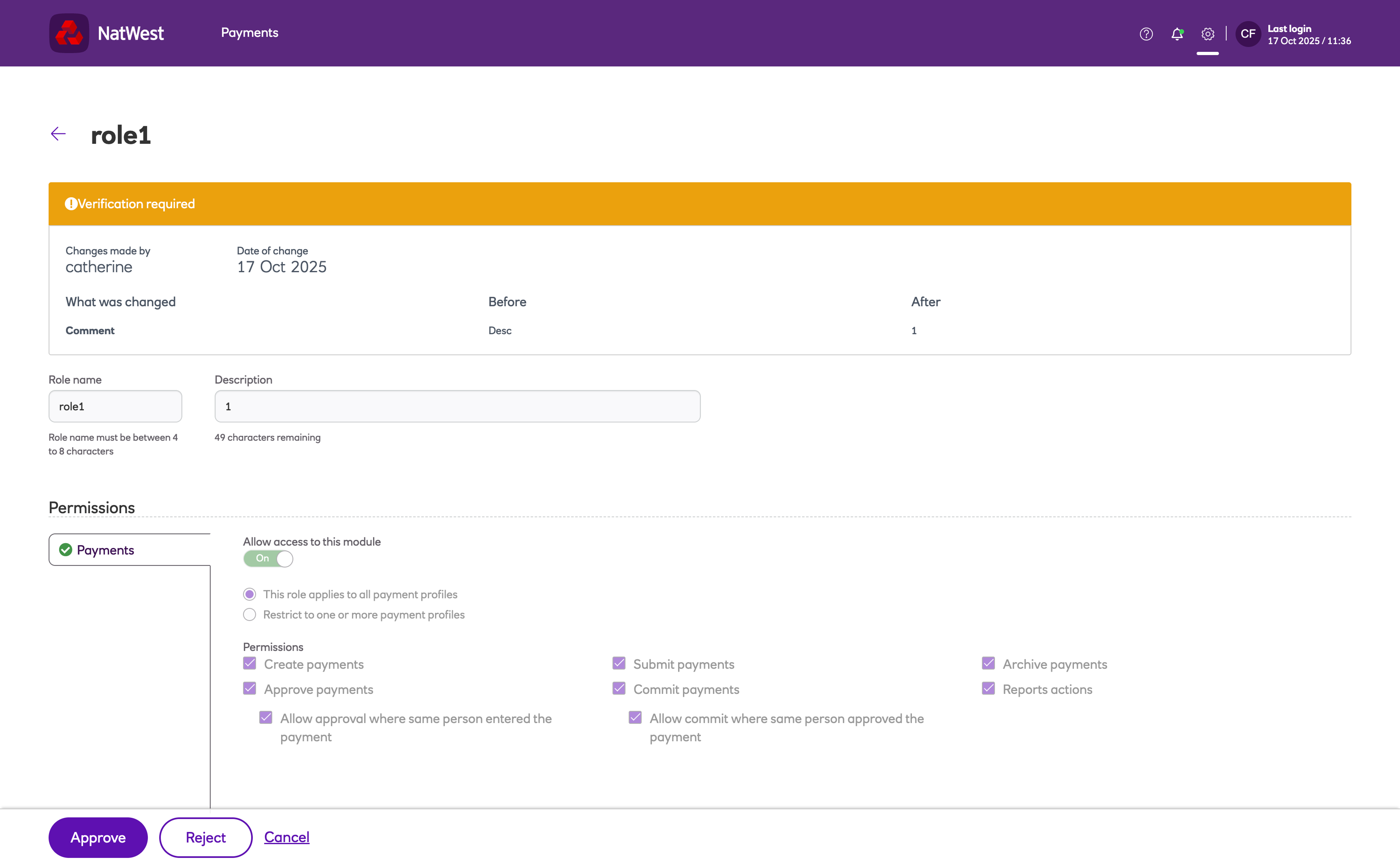Click the Reject button
Viewport: 1400px width, 866px height.
[206, 837]
